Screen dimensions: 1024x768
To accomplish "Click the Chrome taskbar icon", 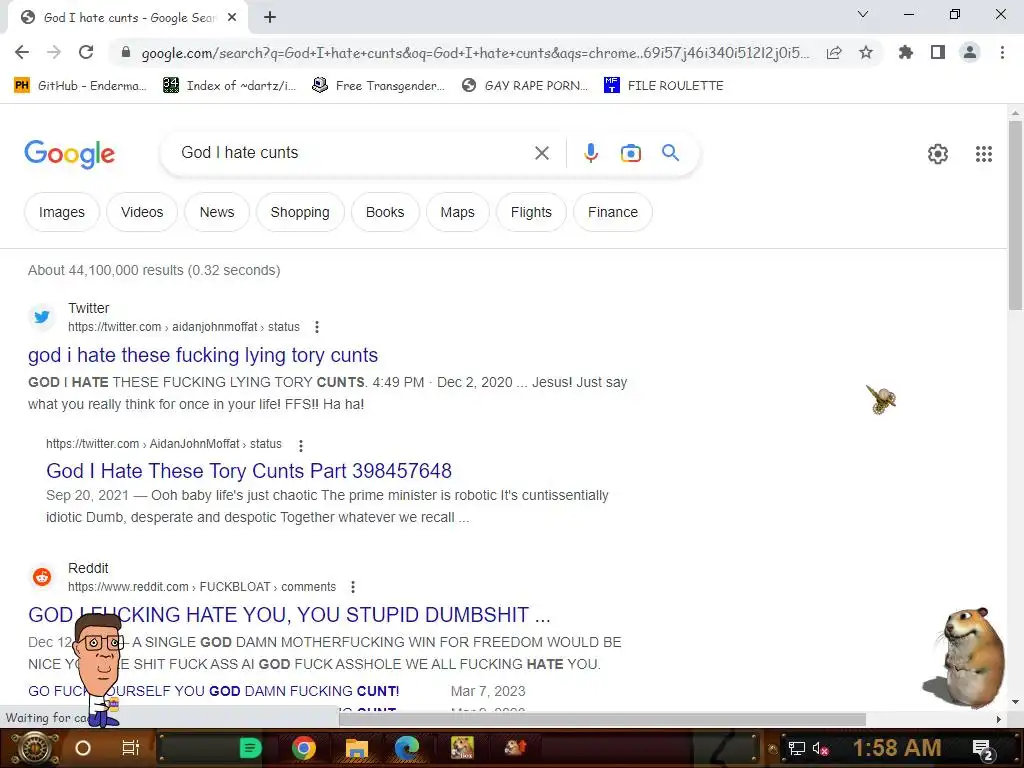I will point(304,748).
